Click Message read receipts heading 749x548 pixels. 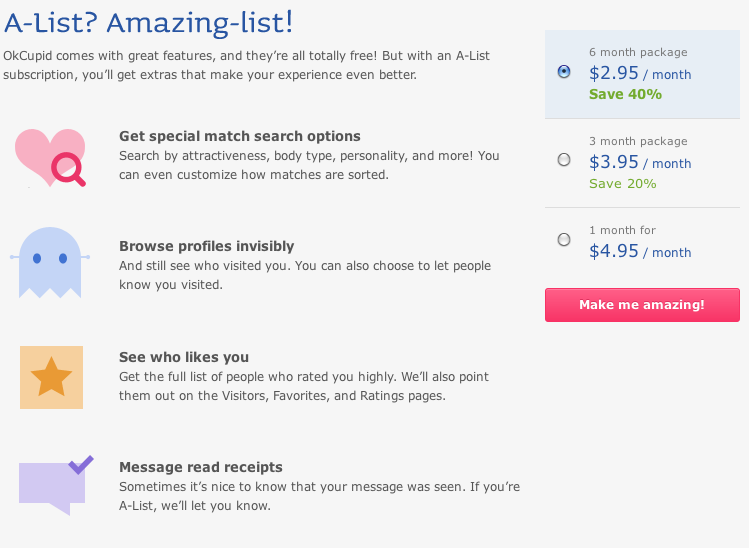coord(201,467)
